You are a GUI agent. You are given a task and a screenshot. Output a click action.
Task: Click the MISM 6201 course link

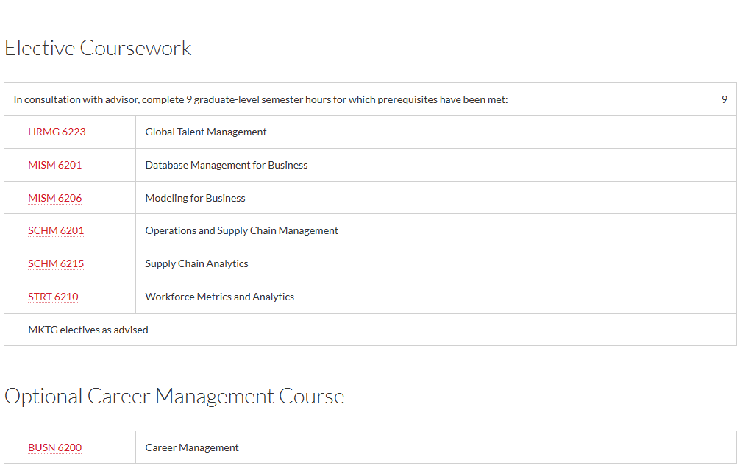55,165
